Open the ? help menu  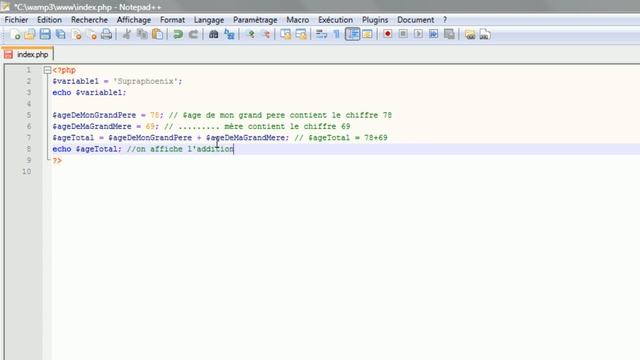point(445,20)
